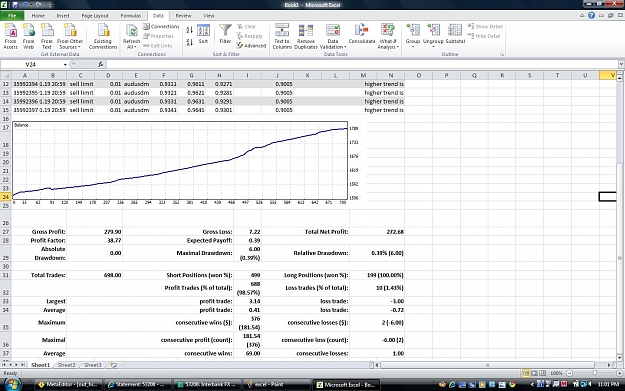Click Remove Duplicates
625x391 pixels.
pyautogui.click(x=306, y=36)
